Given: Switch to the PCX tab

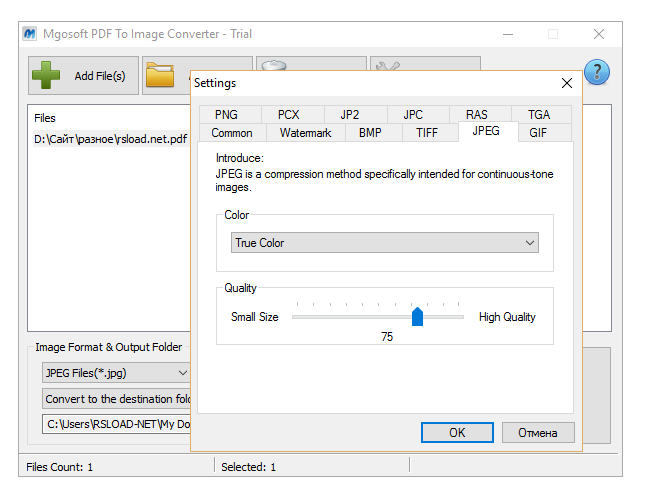Looking at the screenshot, I should (293, 115).
